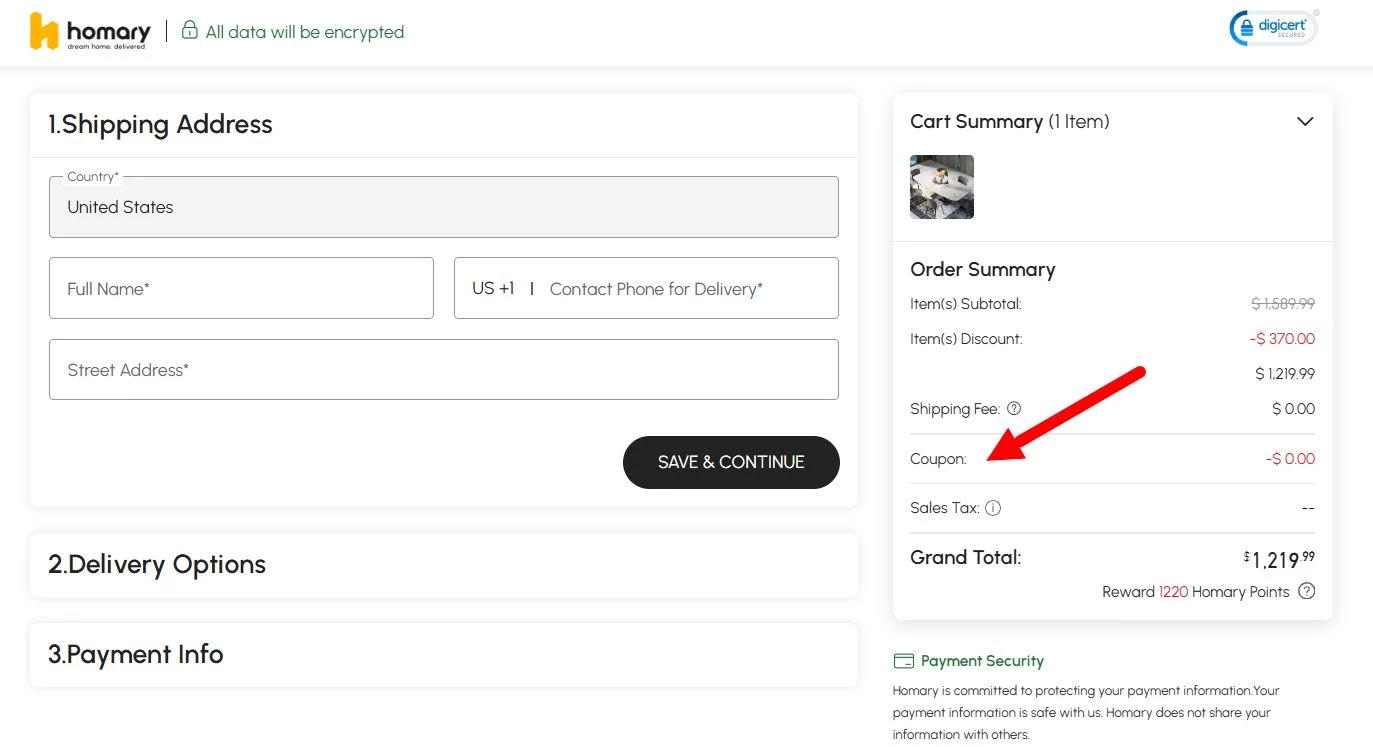This screenshot has width=1373, height=747.
Task: Click the 1.Shipping Address heading
Action: point(160,124)
